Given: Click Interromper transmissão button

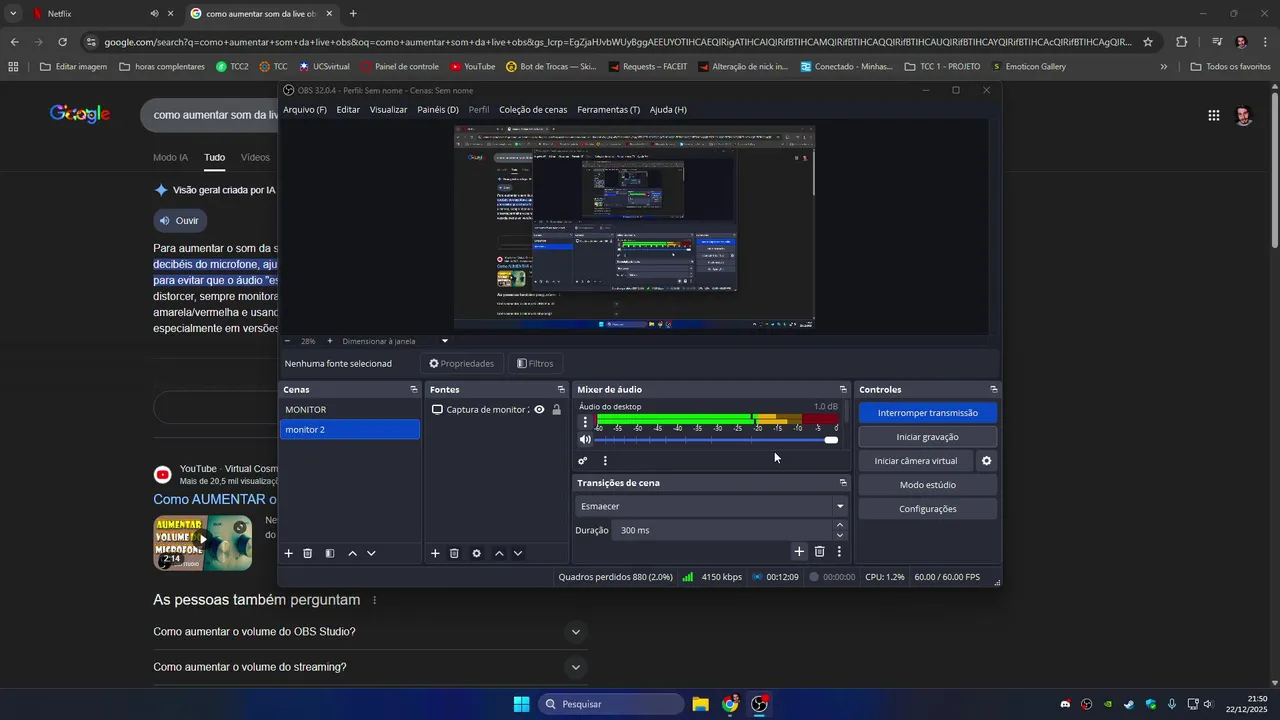Looking at the screenshot, I should tap(928, 413).
